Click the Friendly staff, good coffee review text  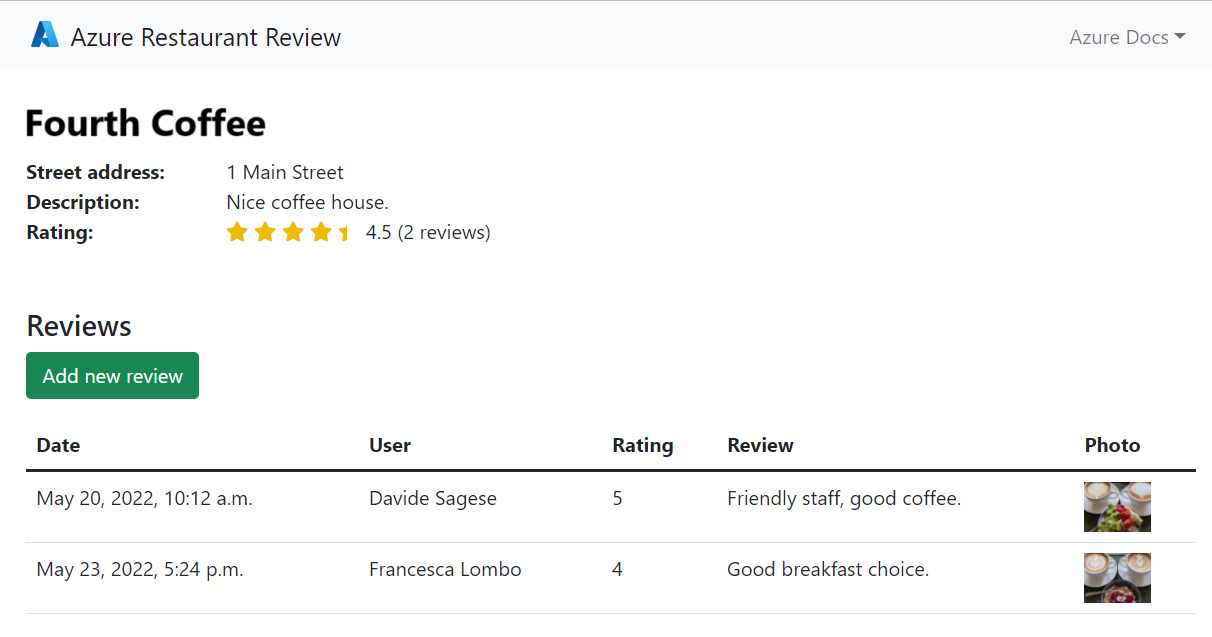pos(844,498)
